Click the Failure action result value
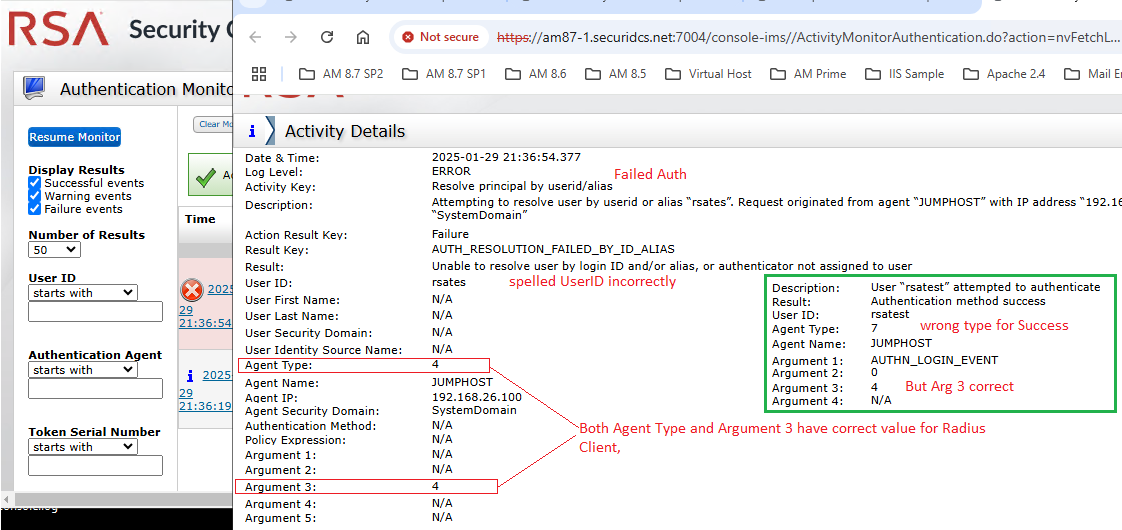 (450, 234)
